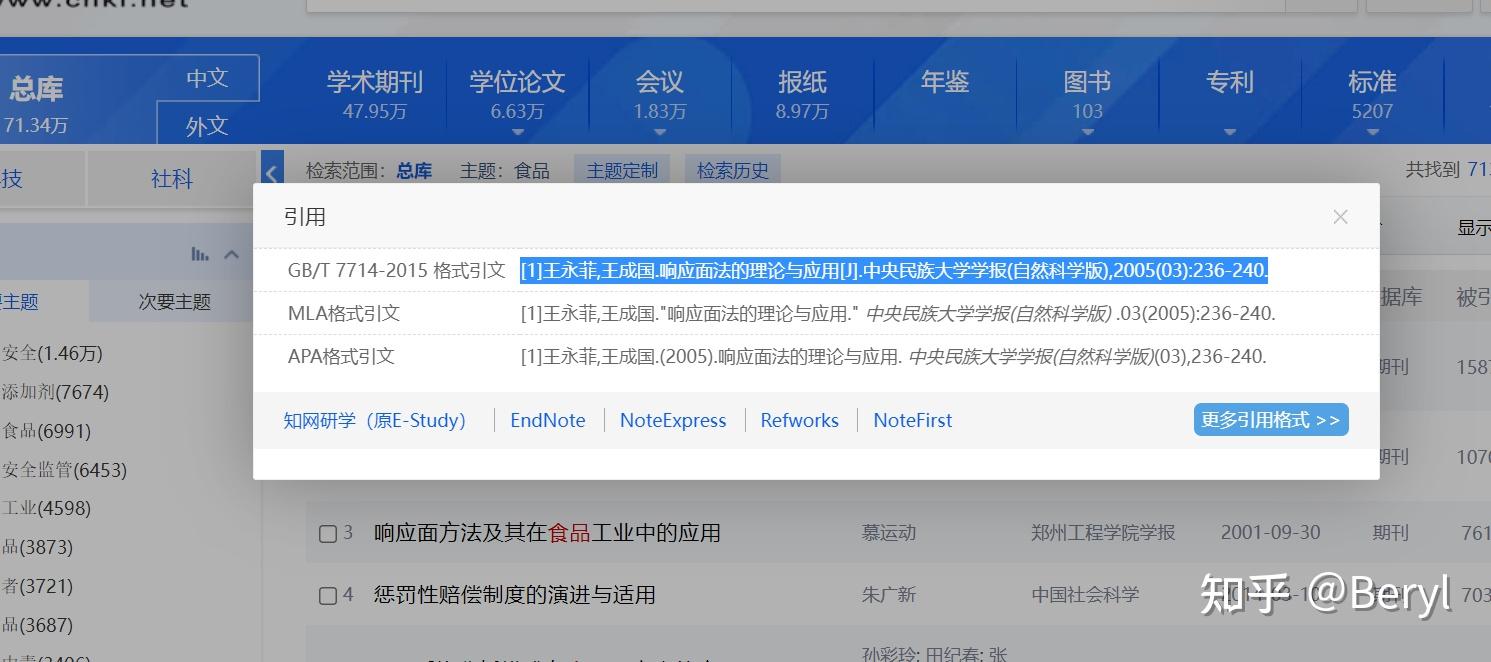Filter by topic 食品(6991)
The width and height of the screenshot is (1491, 662).
pyautogui.click(x=46, y=432)
